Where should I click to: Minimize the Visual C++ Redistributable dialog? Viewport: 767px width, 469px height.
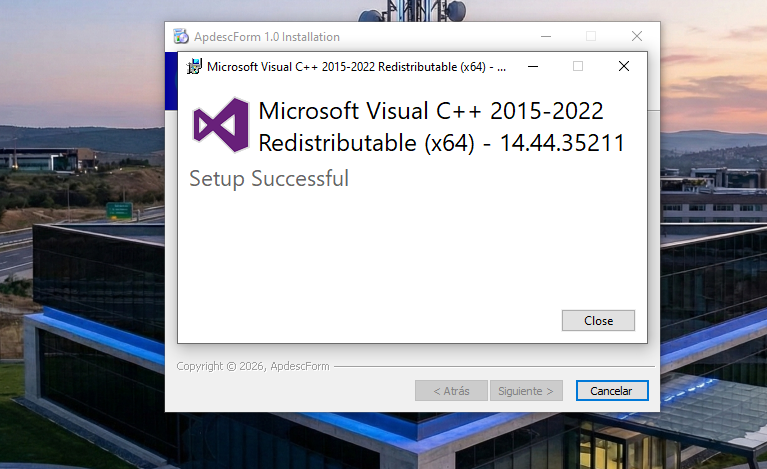(533, 67)
